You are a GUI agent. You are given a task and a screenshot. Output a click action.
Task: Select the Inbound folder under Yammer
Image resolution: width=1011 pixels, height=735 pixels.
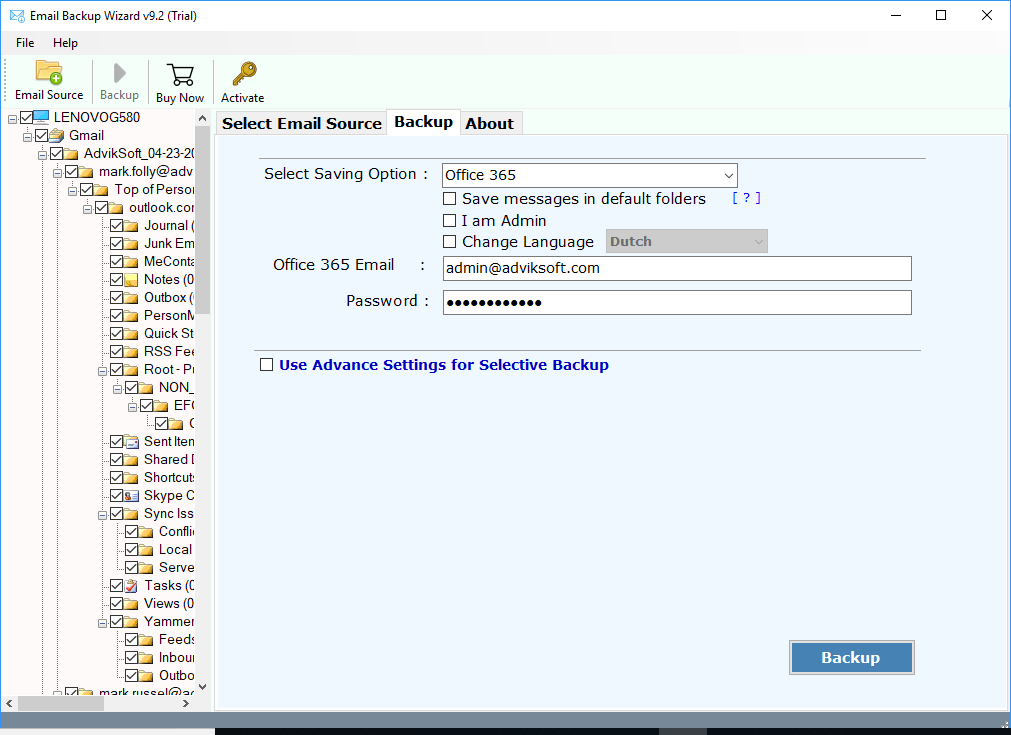[176, 657]
